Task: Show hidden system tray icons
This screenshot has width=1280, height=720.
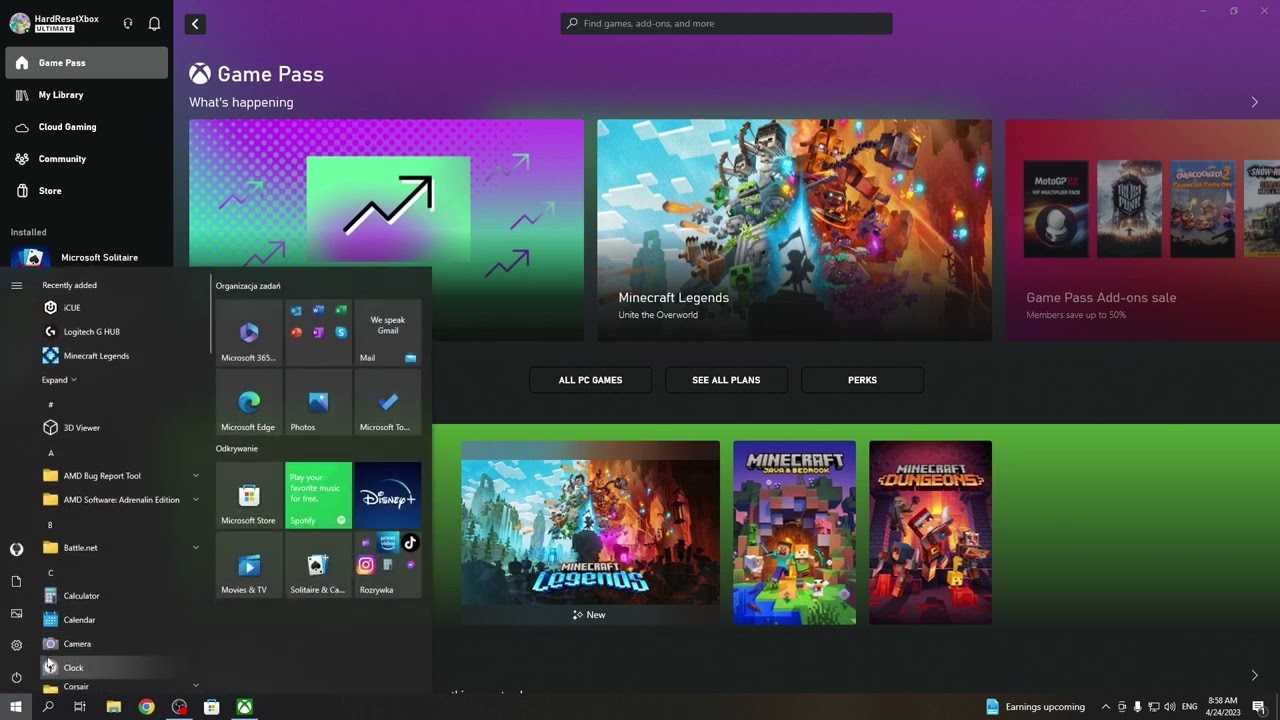Action: (1105, 707)
